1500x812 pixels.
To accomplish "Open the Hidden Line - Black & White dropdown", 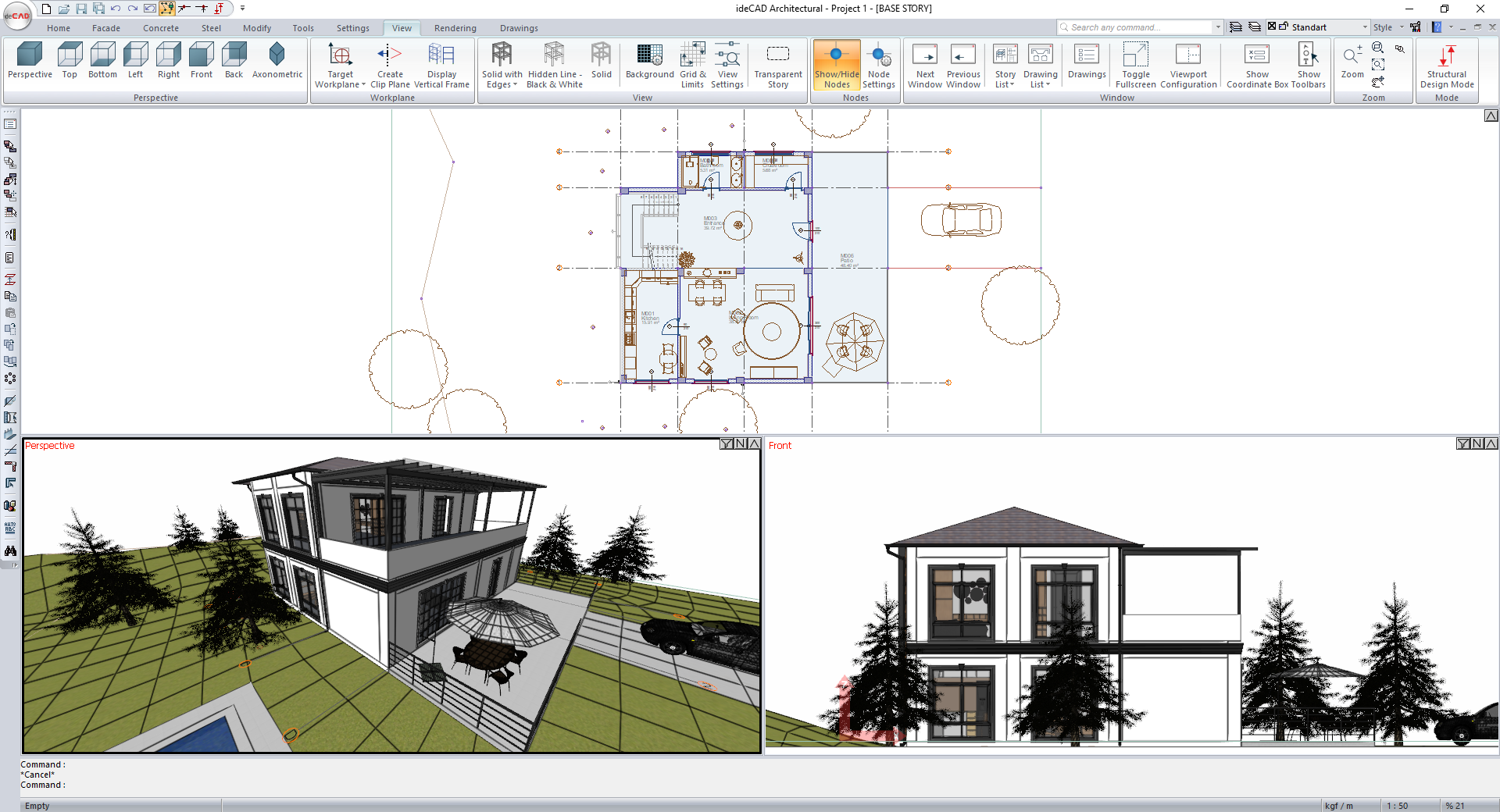I will pos(554,66).
